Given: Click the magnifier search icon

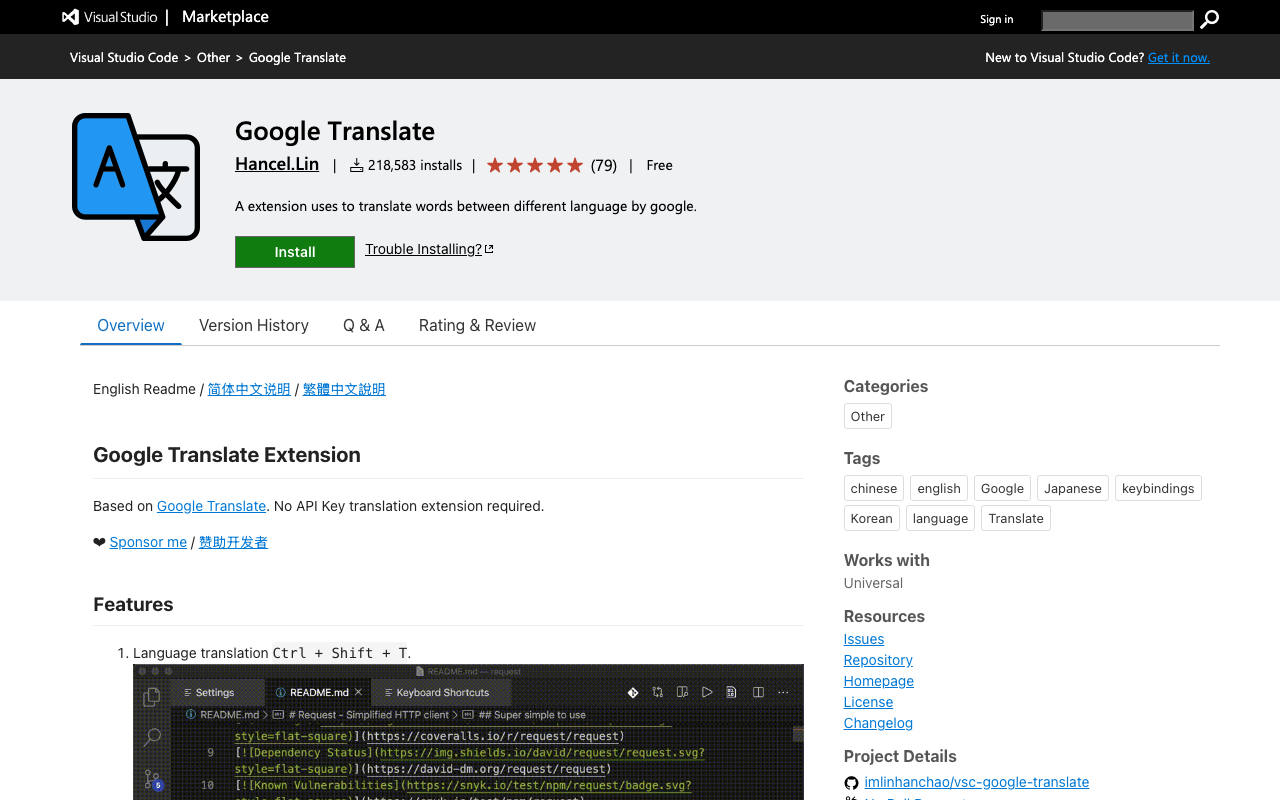Looking at the screenshot, I should pyautogui.click(x=1210, y=19).
